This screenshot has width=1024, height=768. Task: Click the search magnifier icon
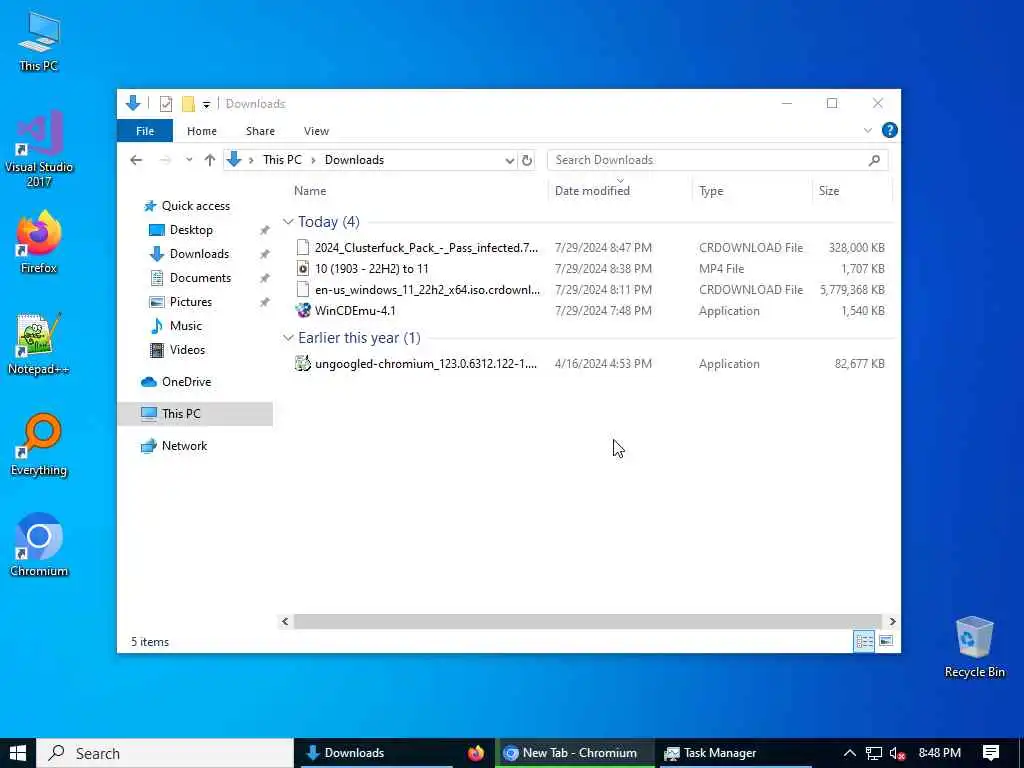tap(874, 160)
